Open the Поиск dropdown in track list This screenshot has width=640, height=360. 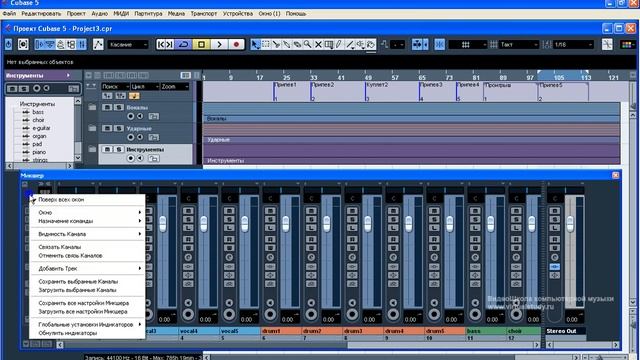point(115,86)
